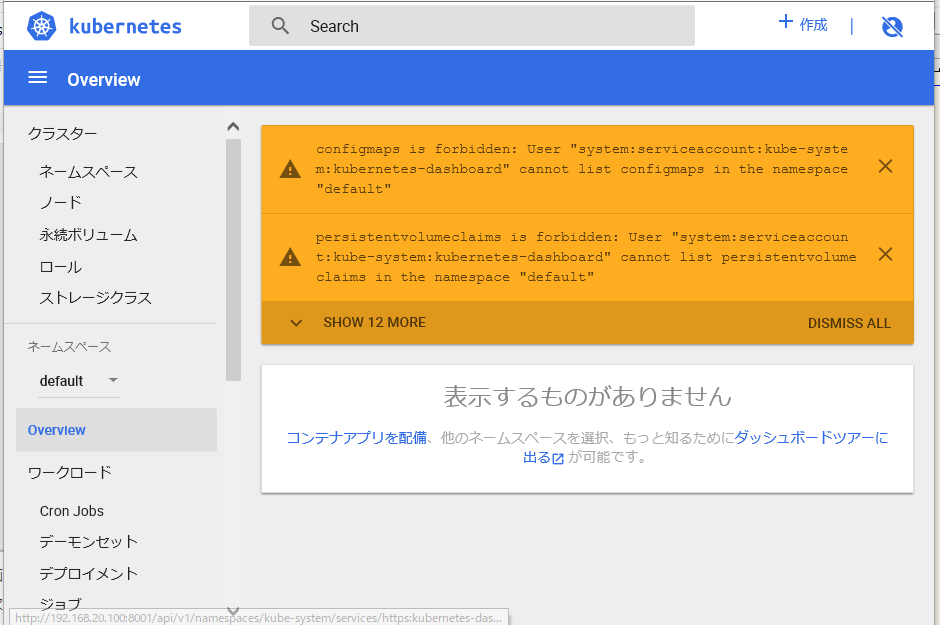Click the search magnifier icon
The height and width of the screenshot is (625, 940).
[x=280, y=26]
